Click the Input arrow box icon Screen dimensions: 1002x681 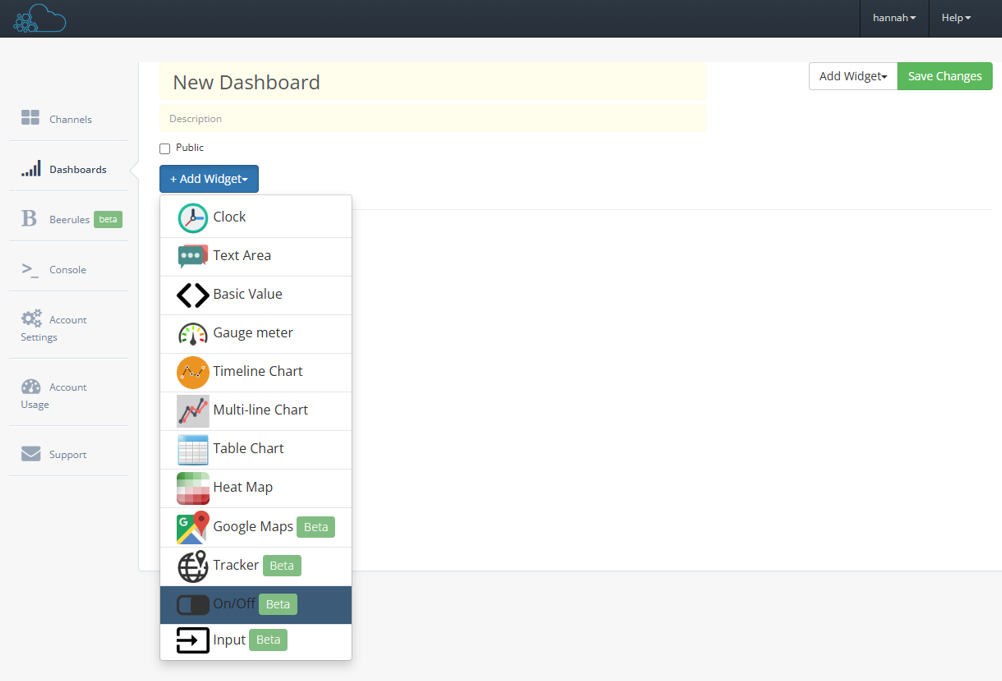click(x=192, y=640)
